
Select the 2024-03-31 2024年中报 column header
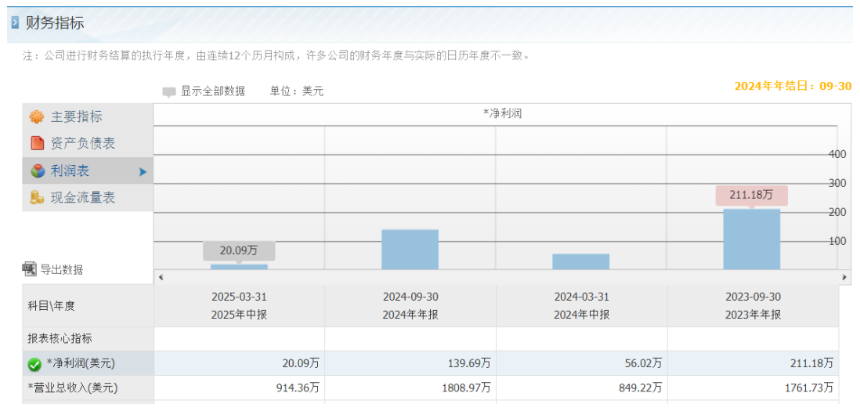pos(581,306)
